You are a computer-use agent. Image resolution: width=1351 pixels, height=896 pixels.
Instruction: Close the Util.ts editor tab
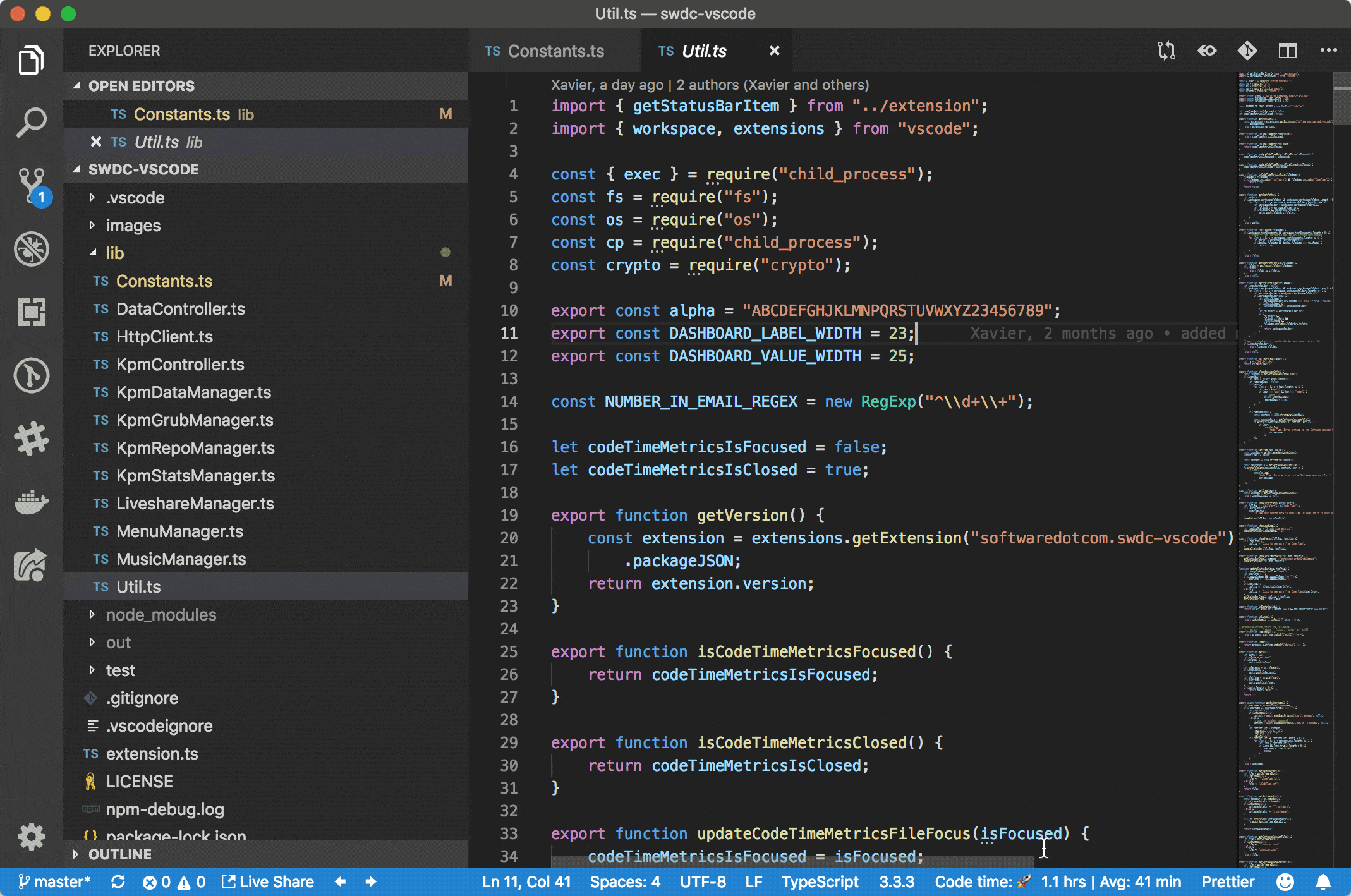coord(774,51)
